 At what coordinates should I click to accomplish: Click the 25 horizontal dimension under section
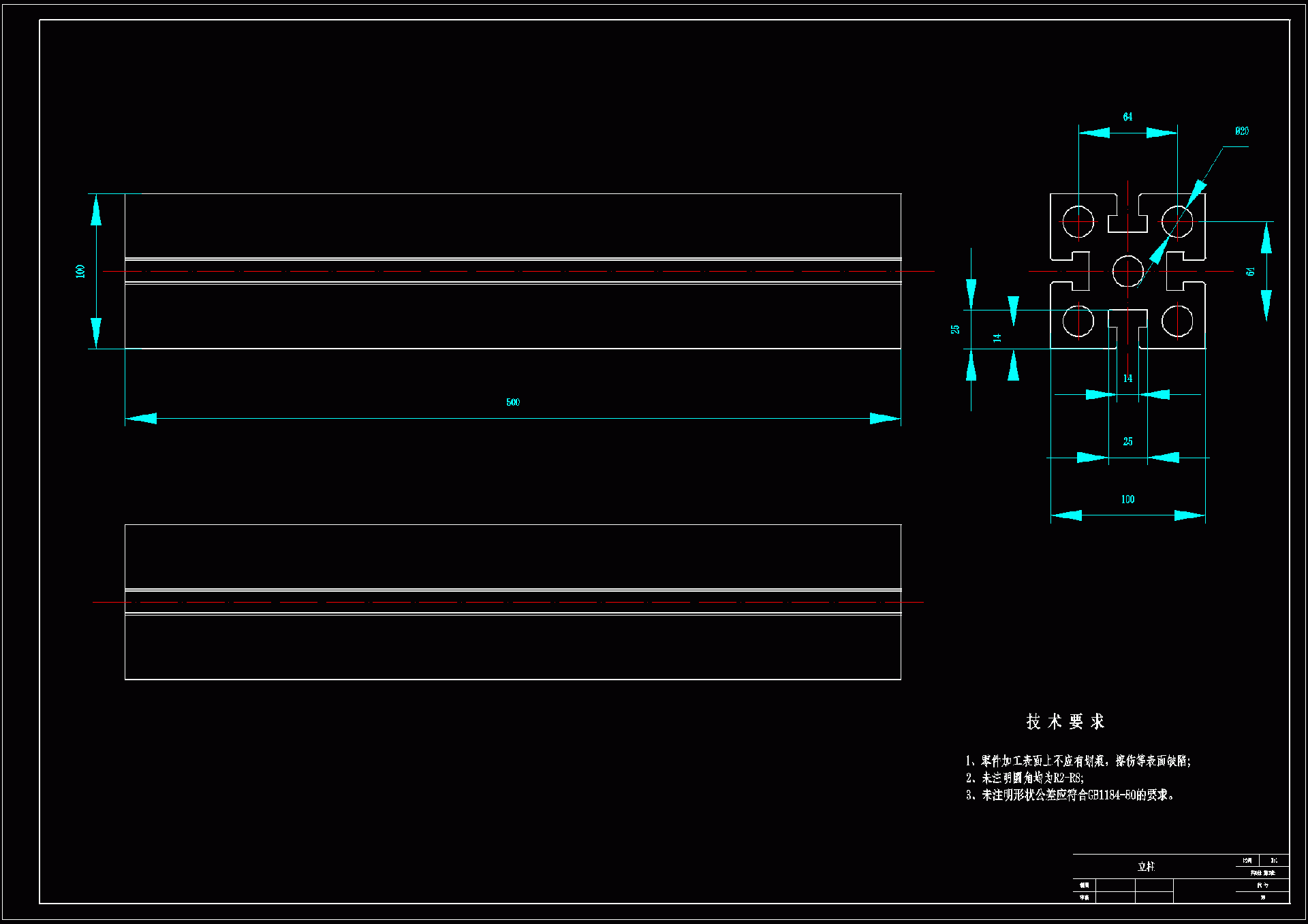coord(1127,442)
